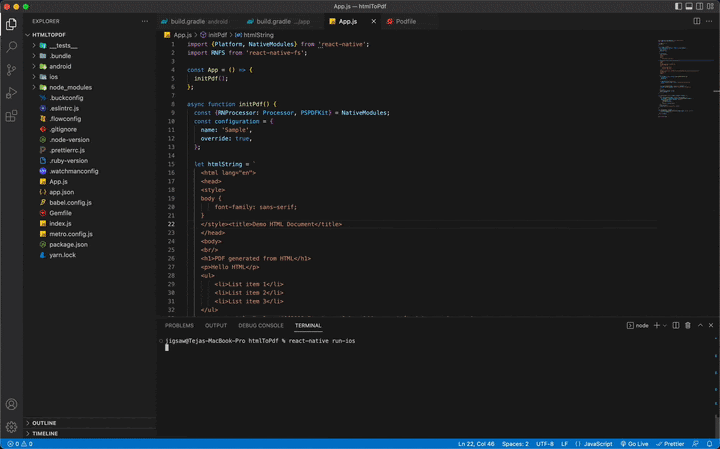
Task: Open the Source Control view icon
Action: (11, 70)
